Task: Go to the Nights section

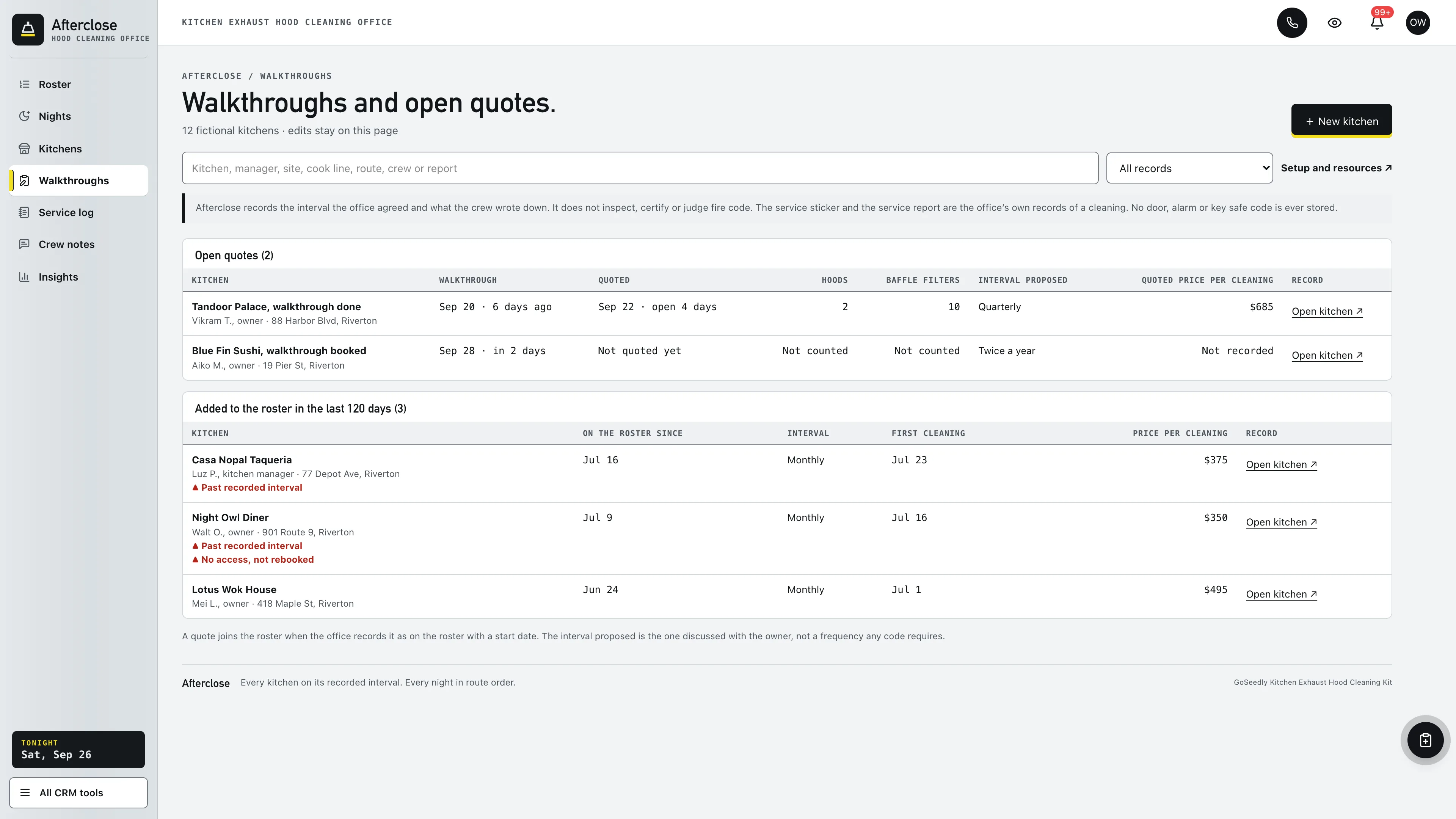Action: [78, 116]
